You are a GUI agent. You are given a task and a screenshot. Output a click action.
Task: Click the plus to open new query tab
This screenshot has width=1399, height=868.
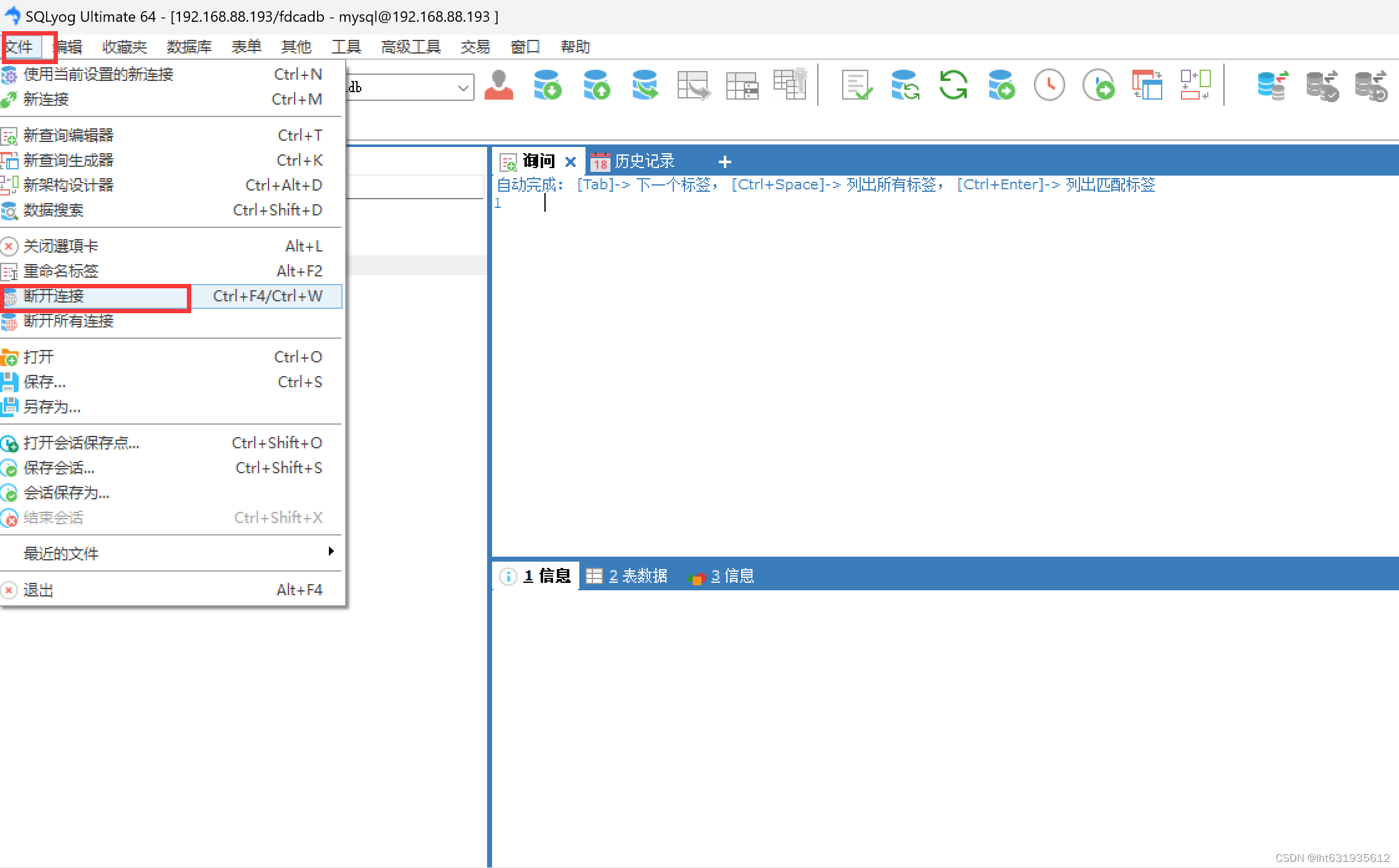724,161
